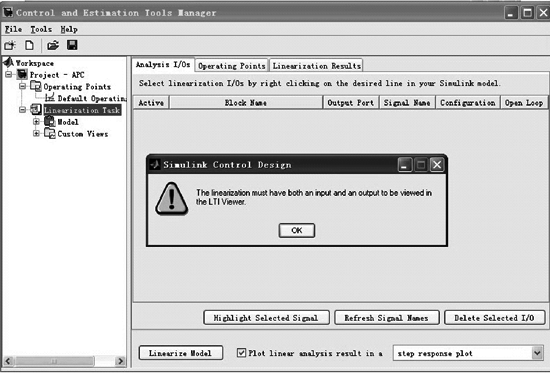Image resolution: width=550 pixels, height=373 pixels.
Task: Click OK in the Simulink Control Design dialog
Action: (x=297, y=230)
